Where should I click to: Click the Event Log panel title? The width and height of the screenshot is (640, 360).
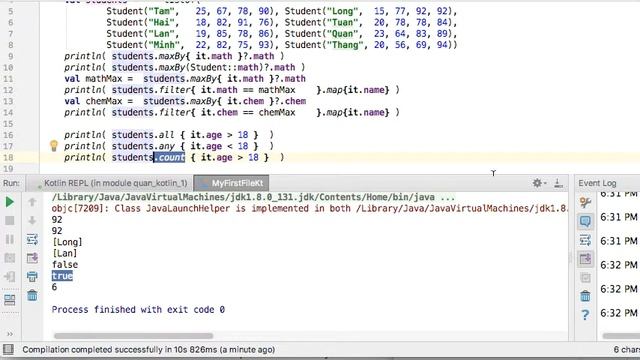pyautogui.click(x=597, y=183)
